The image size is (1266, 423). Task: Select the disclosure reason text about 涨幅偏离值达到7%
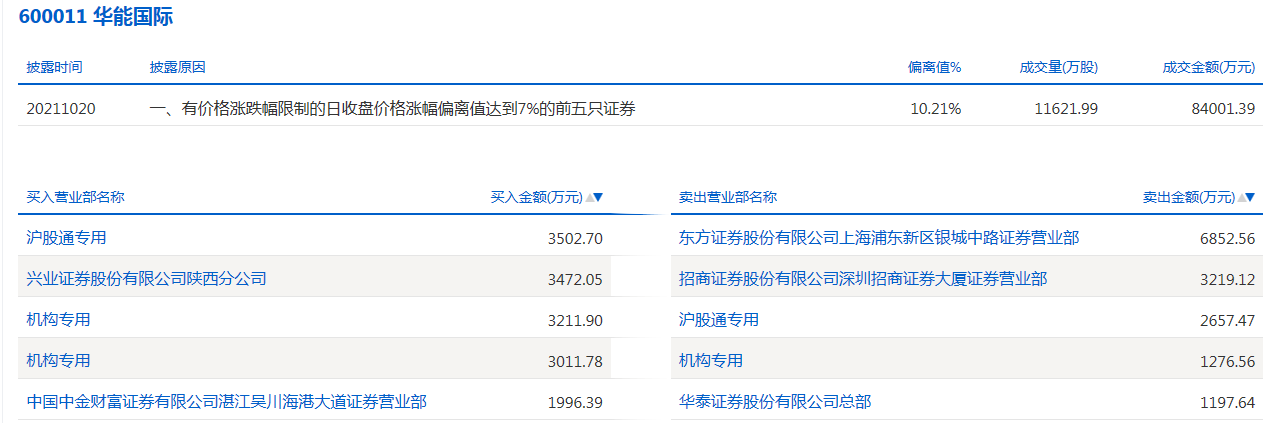click(391, 109)
